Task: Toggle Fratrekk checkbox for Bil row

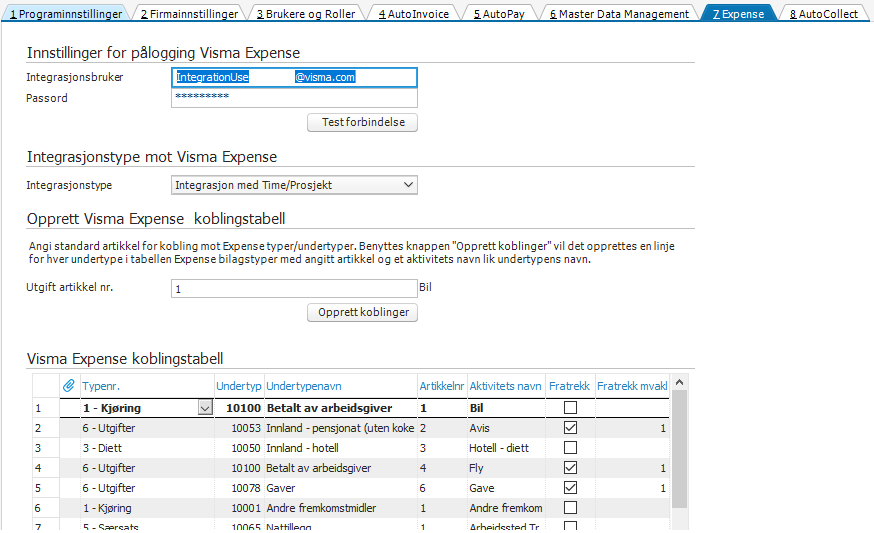Action: coord(570,408)
